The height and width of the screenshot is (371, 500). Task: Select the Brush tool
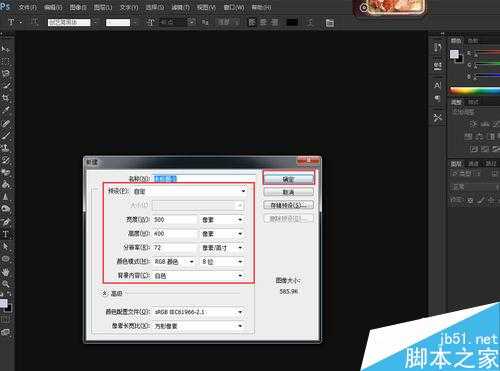[x=6, y=135]
